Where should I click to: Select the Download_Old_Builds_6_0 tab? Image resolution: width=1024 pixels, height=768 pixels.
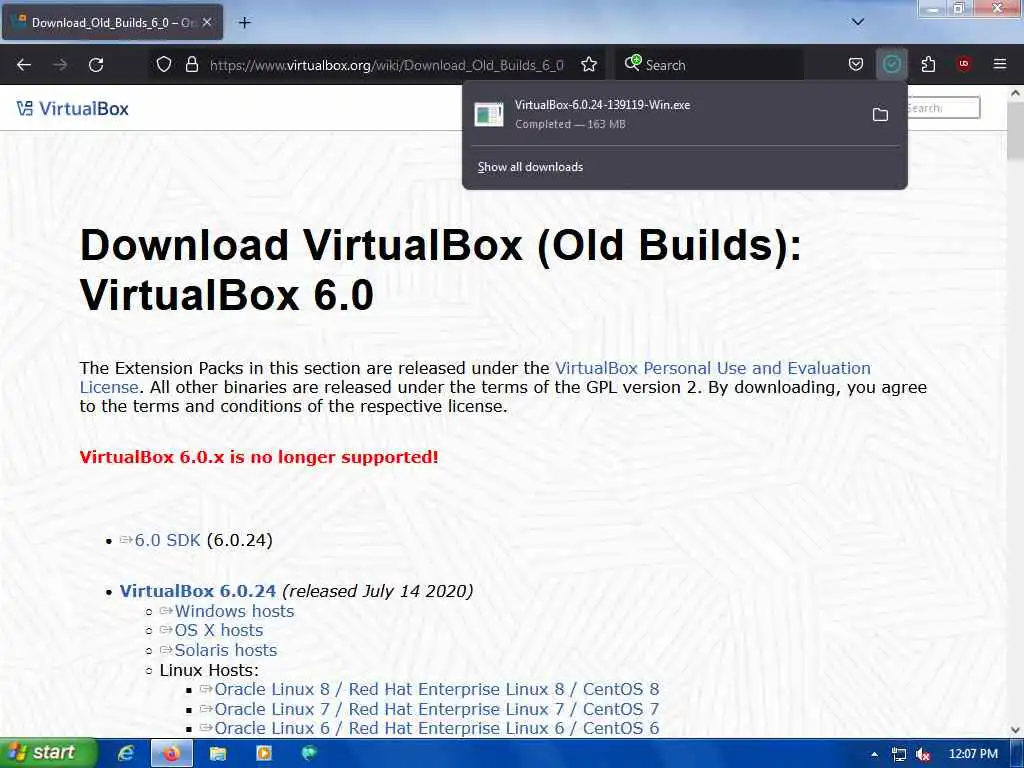112,22
